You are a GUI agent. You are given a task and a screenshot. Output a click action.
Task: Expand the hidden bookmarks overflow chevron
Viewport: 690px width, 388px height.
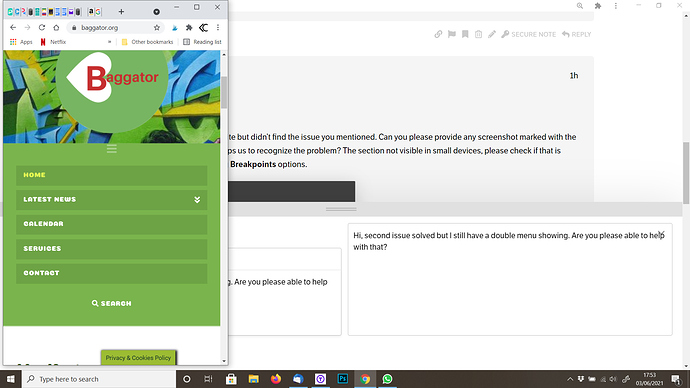(110, 42)
